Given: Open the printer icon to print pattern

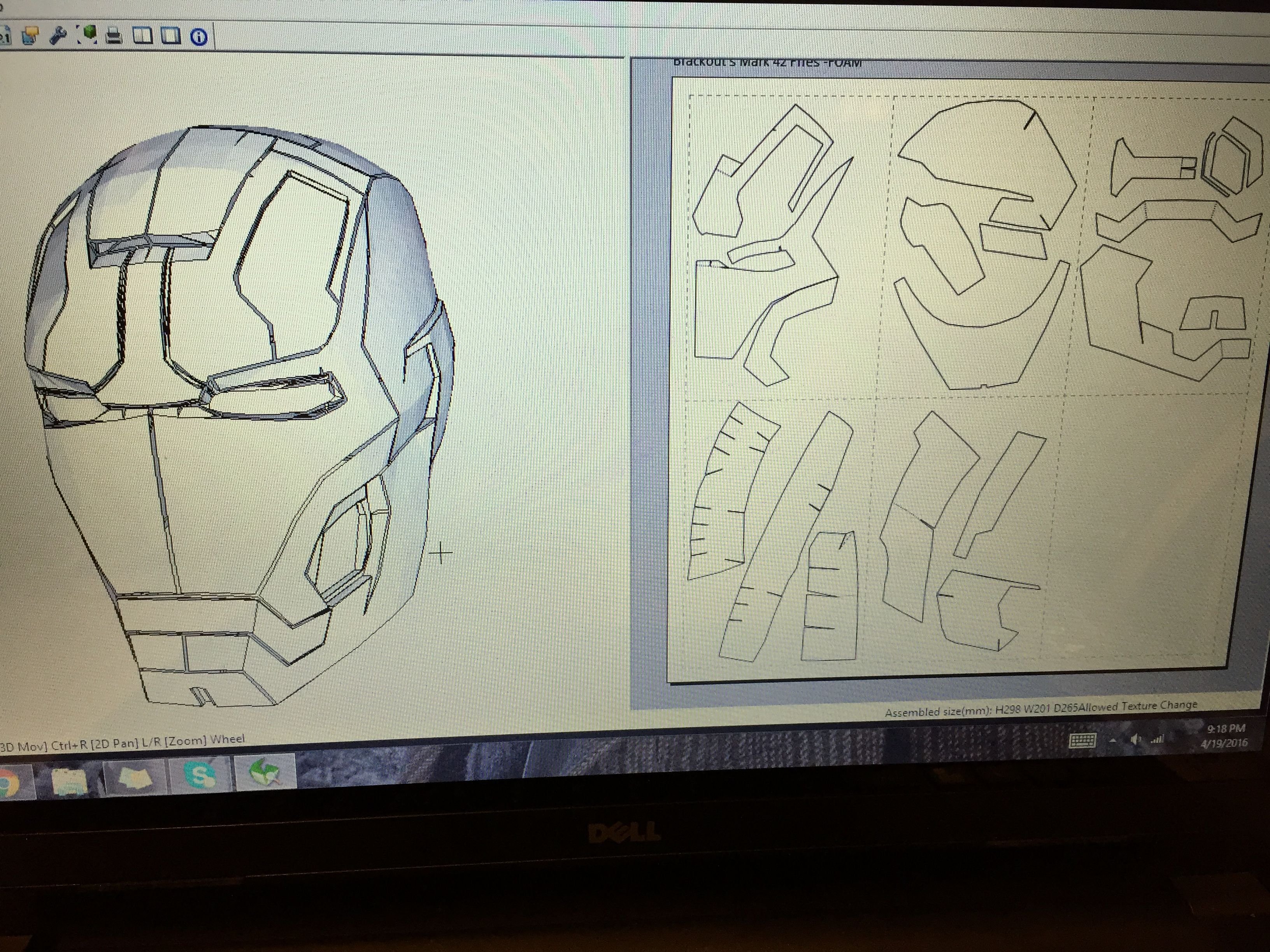Looking at the screenshot, I should coord(114,36).
